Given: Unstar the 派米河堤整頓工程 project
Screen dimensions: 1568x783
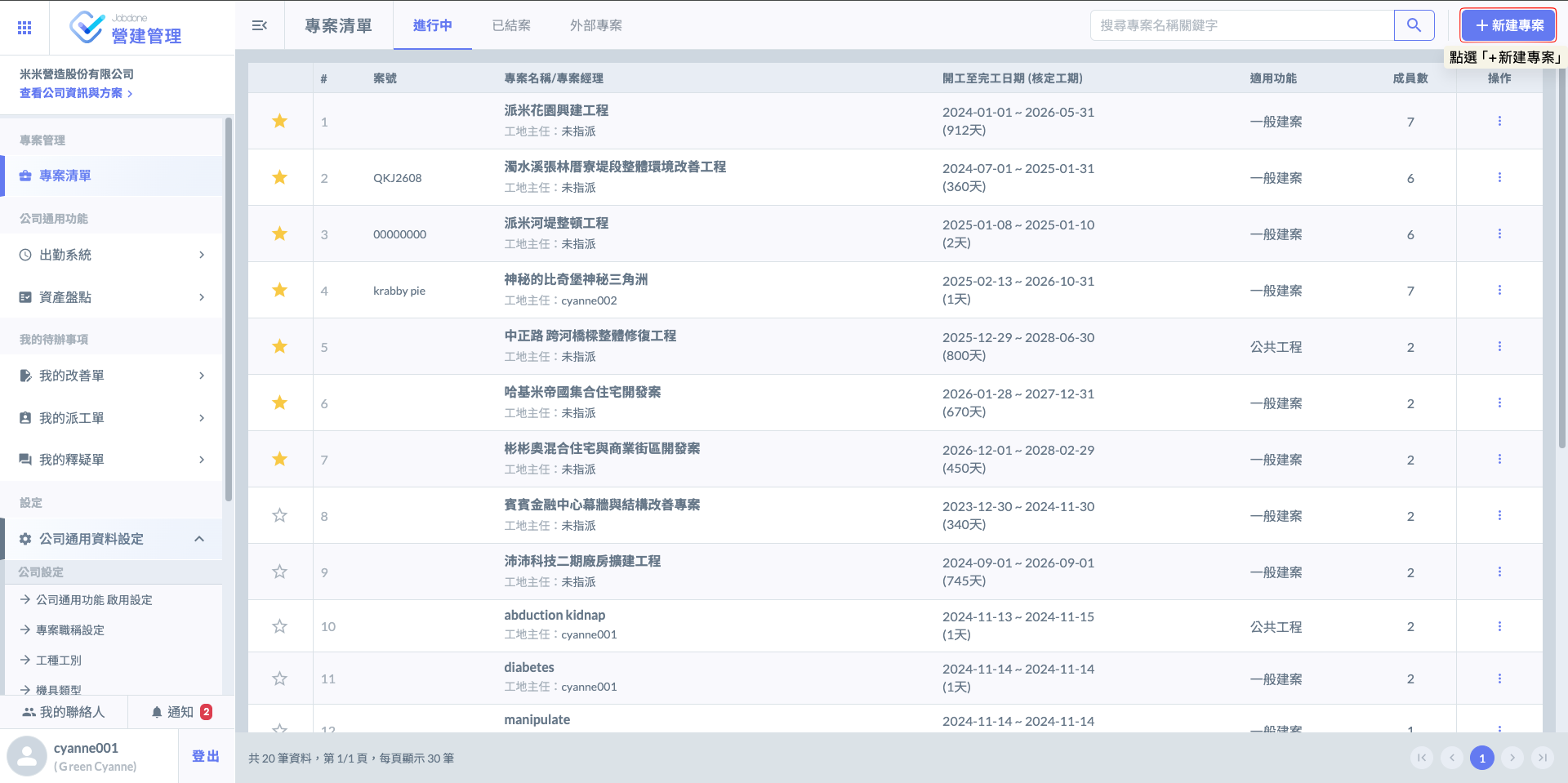Looking at the screenshot, I should click(x=279, y=234).
